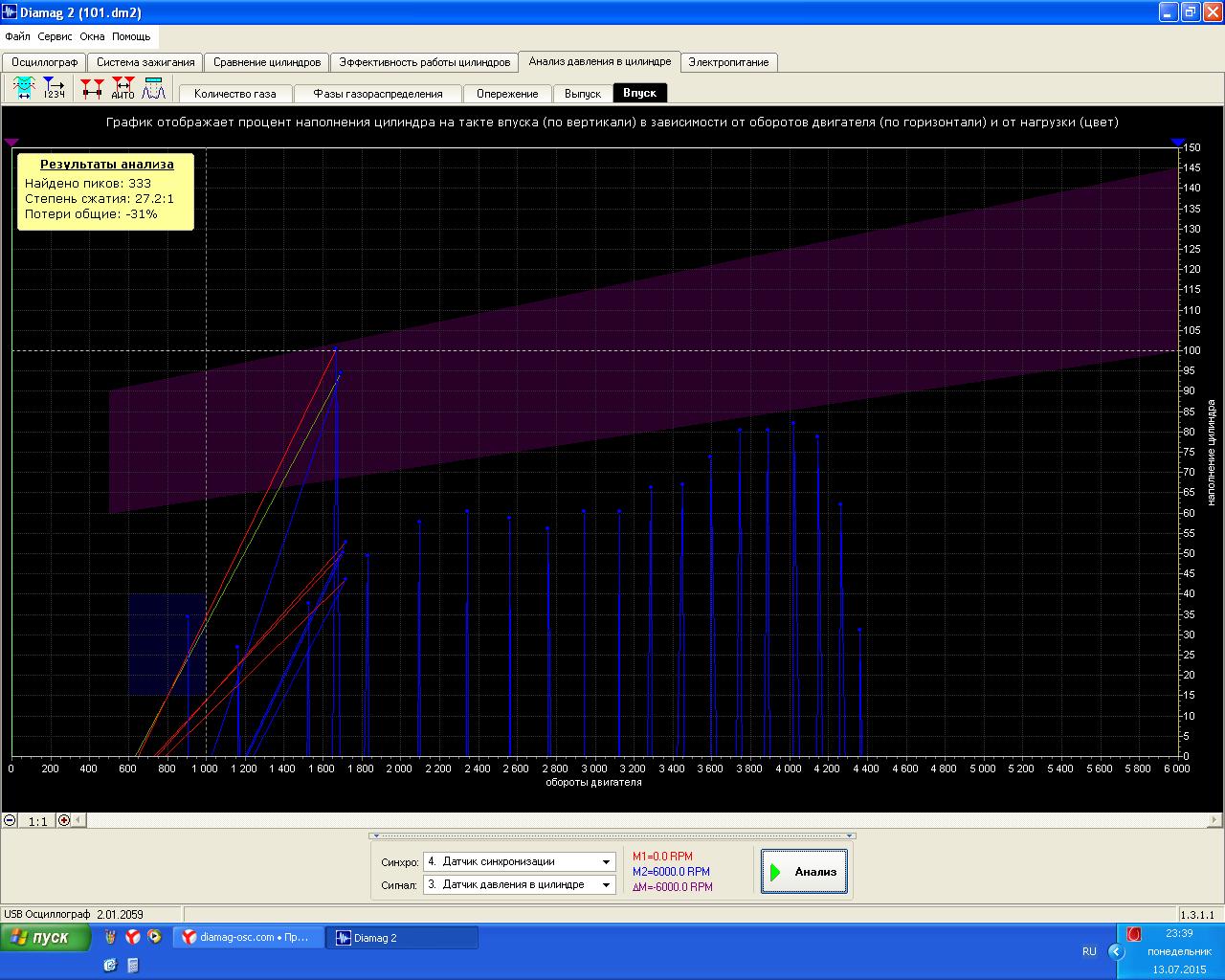Switch to the Система зажигания tab

coord(145,62)
